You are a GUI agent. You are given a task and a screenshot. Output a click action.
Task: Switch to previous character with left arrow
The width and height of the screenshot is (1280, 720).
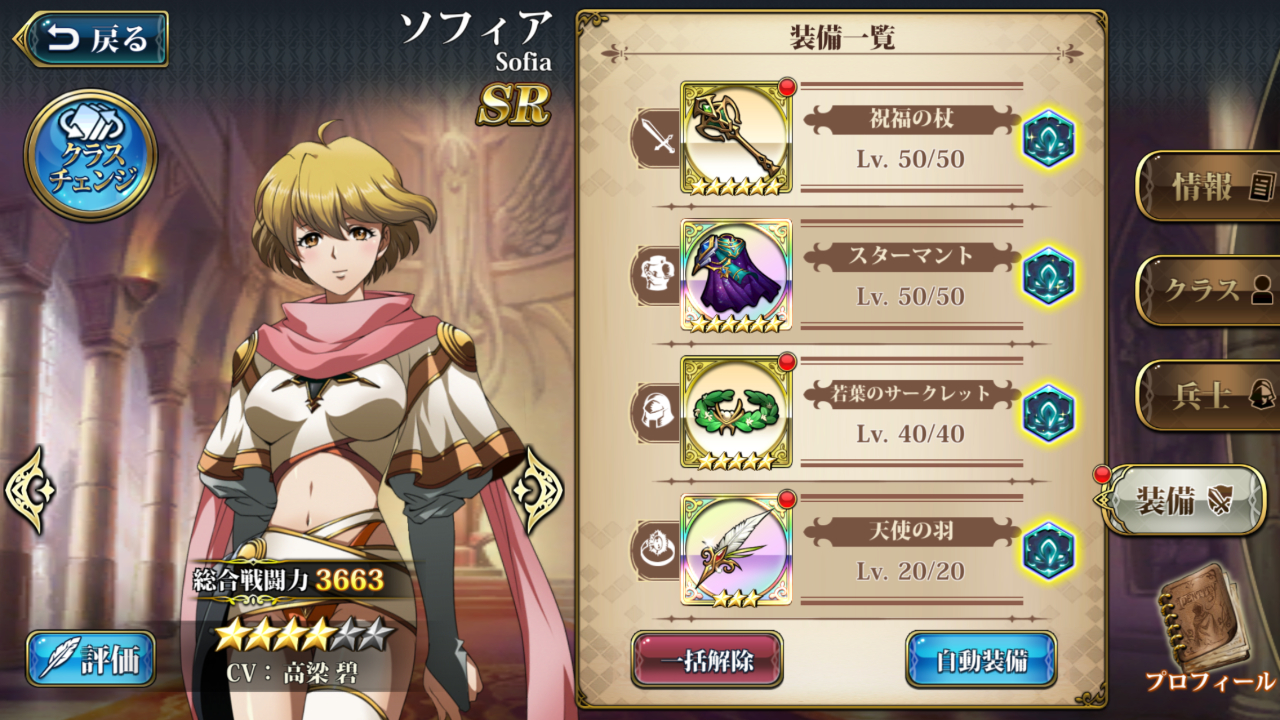coord(30,490)
